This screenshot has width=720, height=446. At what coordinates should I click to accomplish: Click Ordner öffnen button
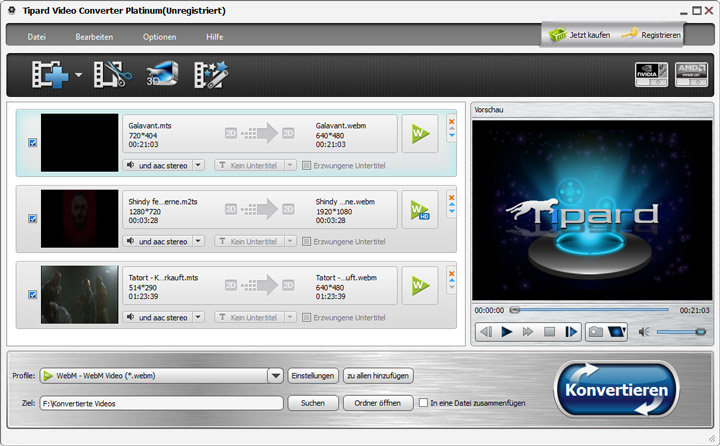[x=378, y=403]
